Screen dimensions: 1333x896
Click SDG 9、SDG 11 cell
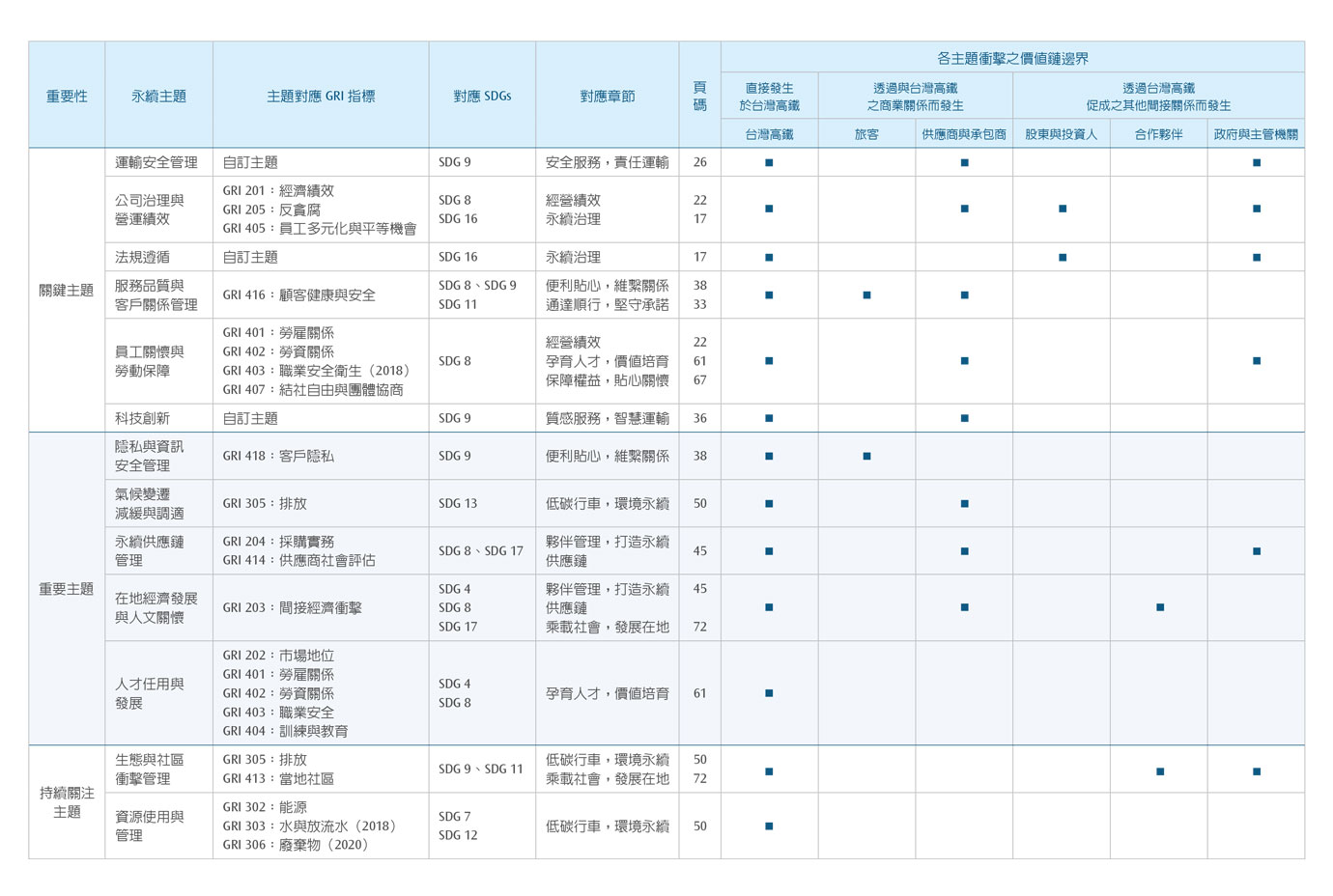482,769
